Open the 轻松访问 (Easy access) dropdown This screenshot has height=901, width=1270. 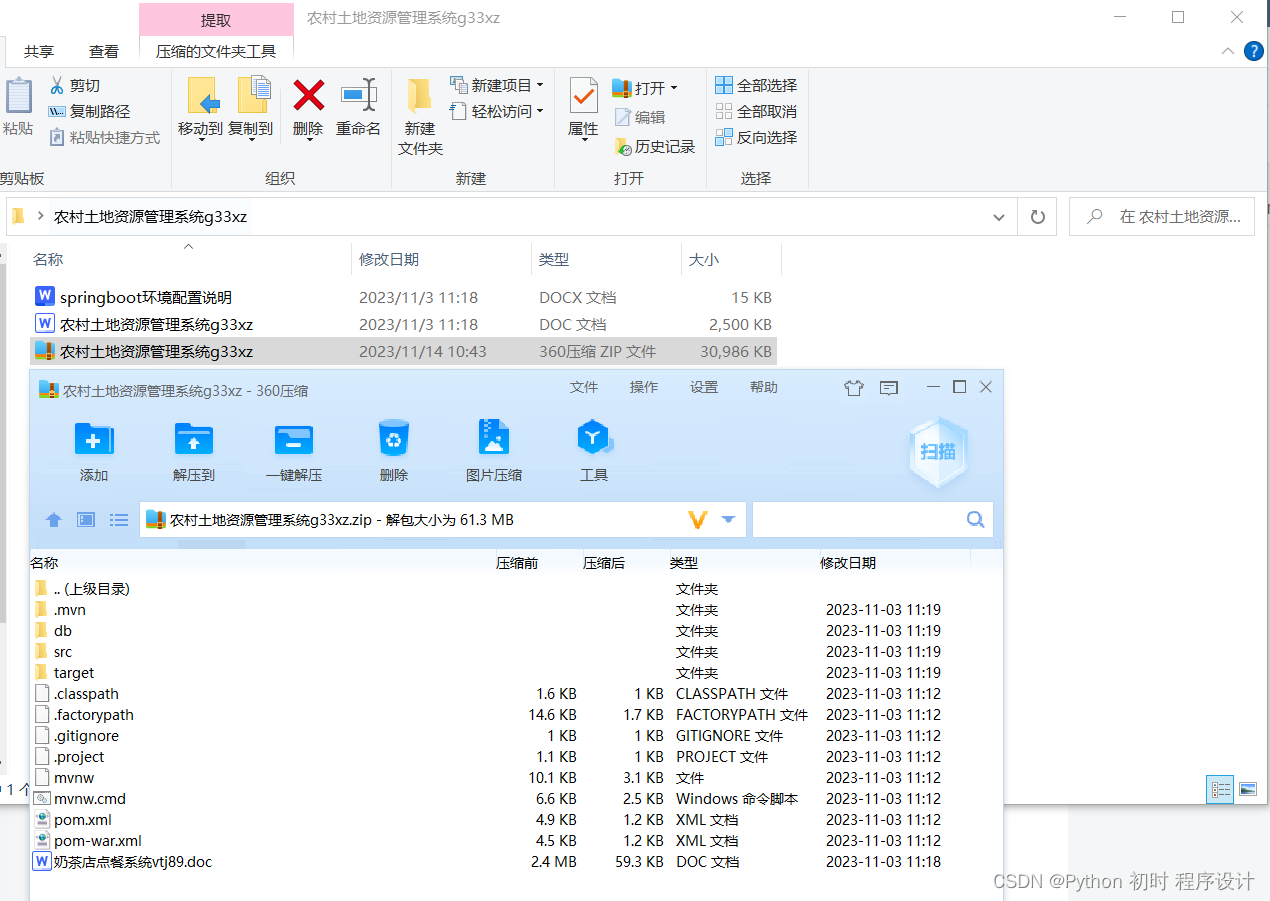click(x=497, y=111)
